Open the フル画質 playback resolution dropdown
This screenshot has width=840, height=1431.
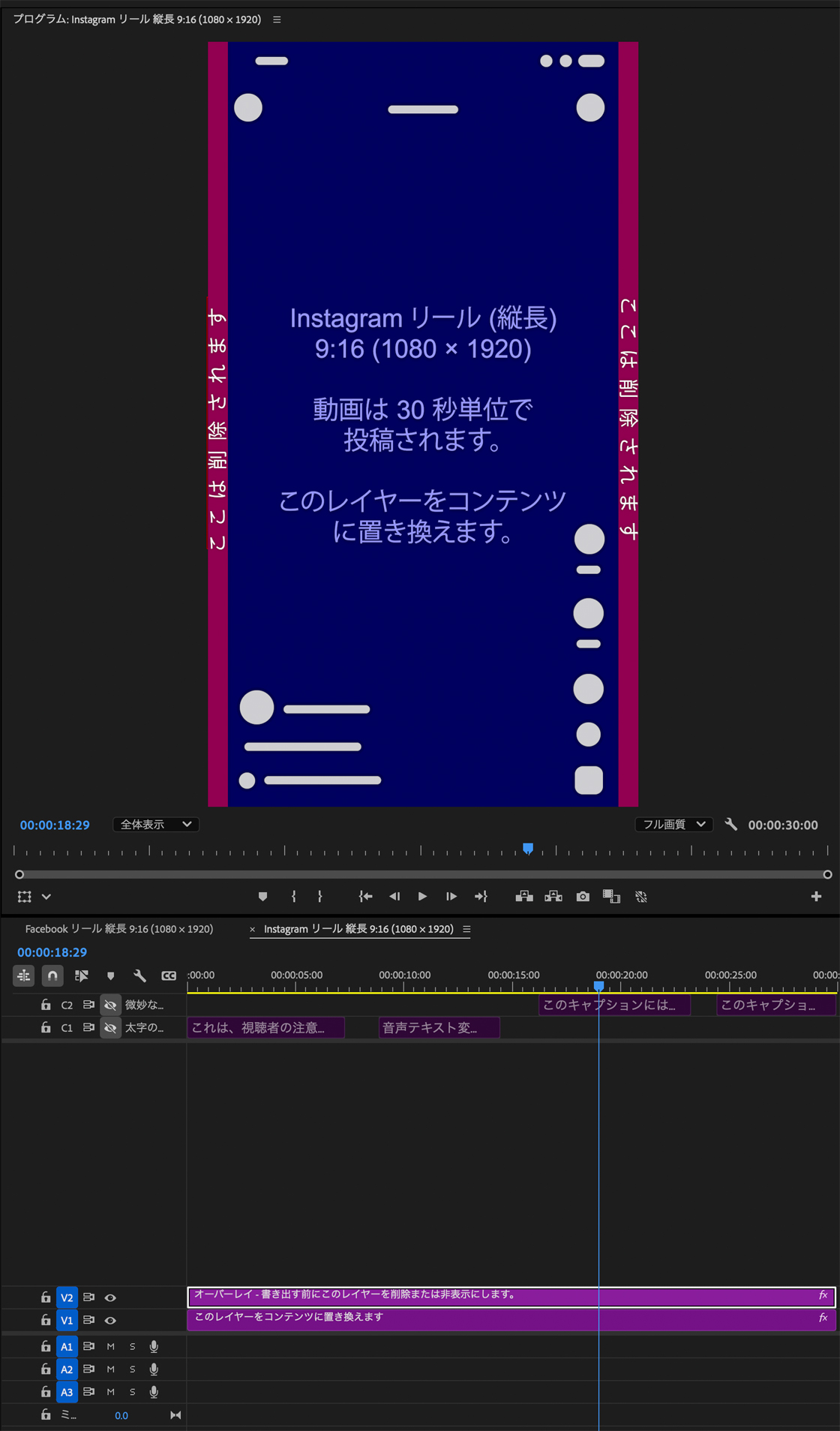(x=673, y=824)
